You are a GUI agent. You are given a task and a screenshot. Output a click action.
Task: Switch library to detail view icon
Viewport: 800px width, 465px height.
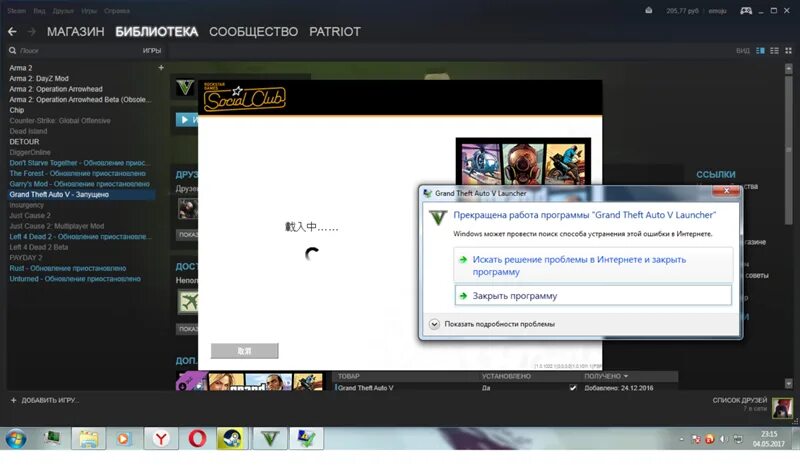(x=760, y=51)
